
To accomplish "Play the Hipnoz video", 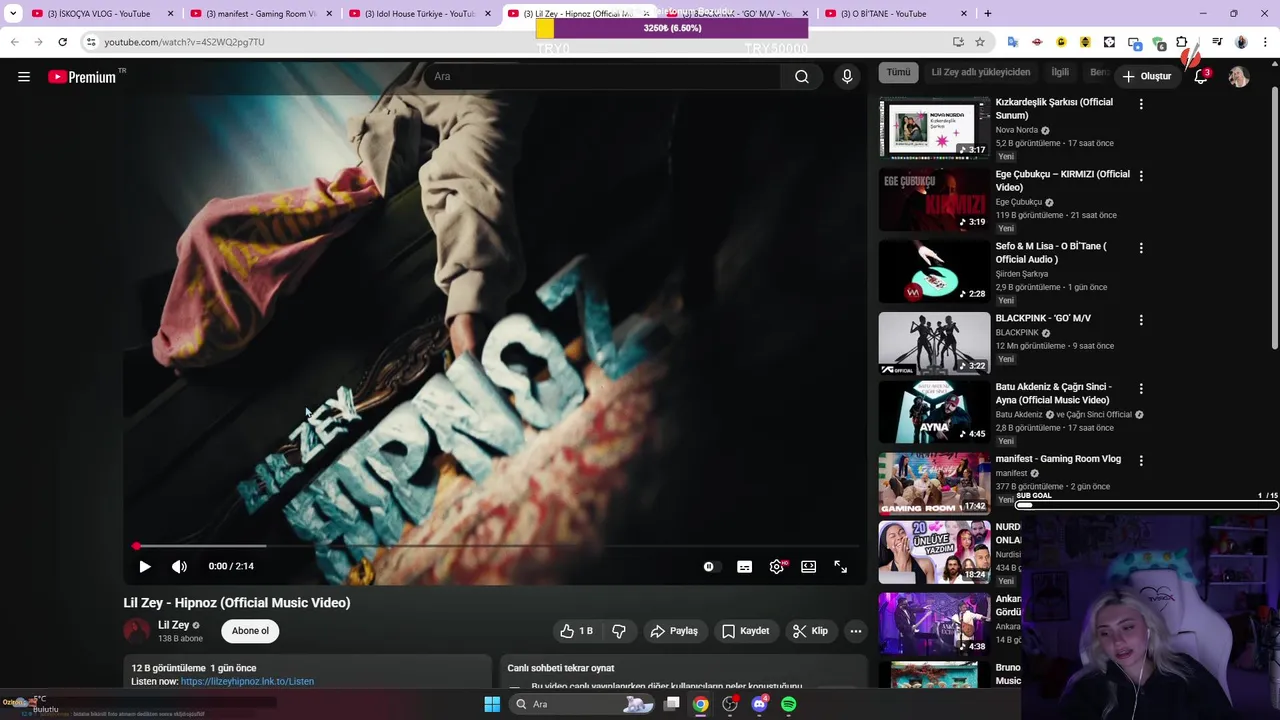I will (145, 566).
